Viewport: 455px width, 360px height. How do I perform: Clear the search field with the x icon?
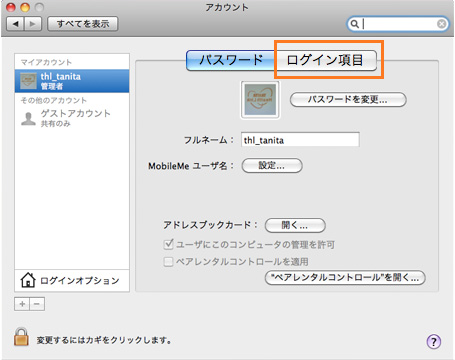click(441, 24)
